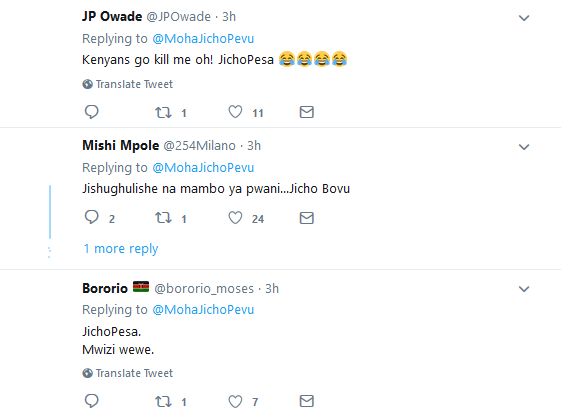Like Mishi Mpole's tweet with 24 likes
This screenshot has height=409, width=561.
pos(235,218)
